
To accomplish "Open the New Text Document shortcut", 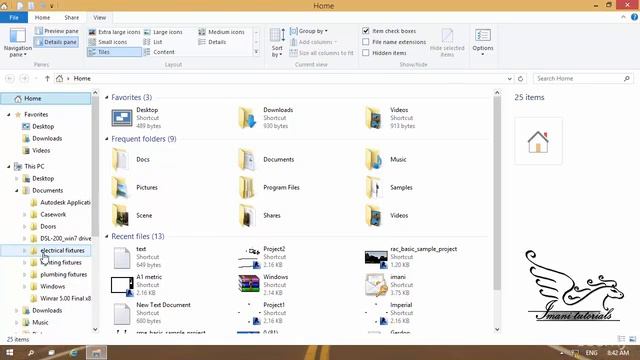I will pos(151,313).
